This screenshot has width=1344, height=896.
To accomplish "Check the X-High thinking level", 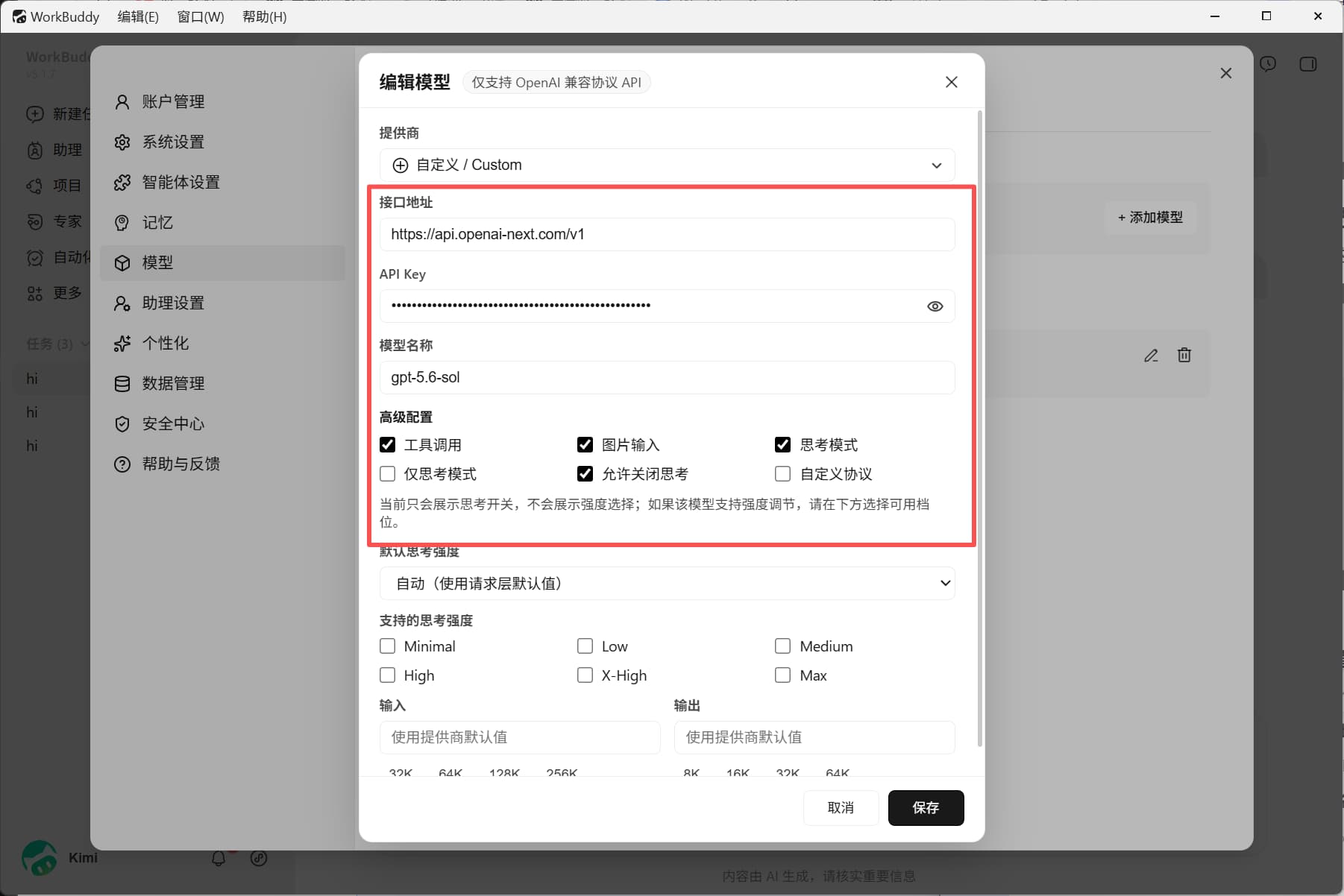I will pos(585,675).
